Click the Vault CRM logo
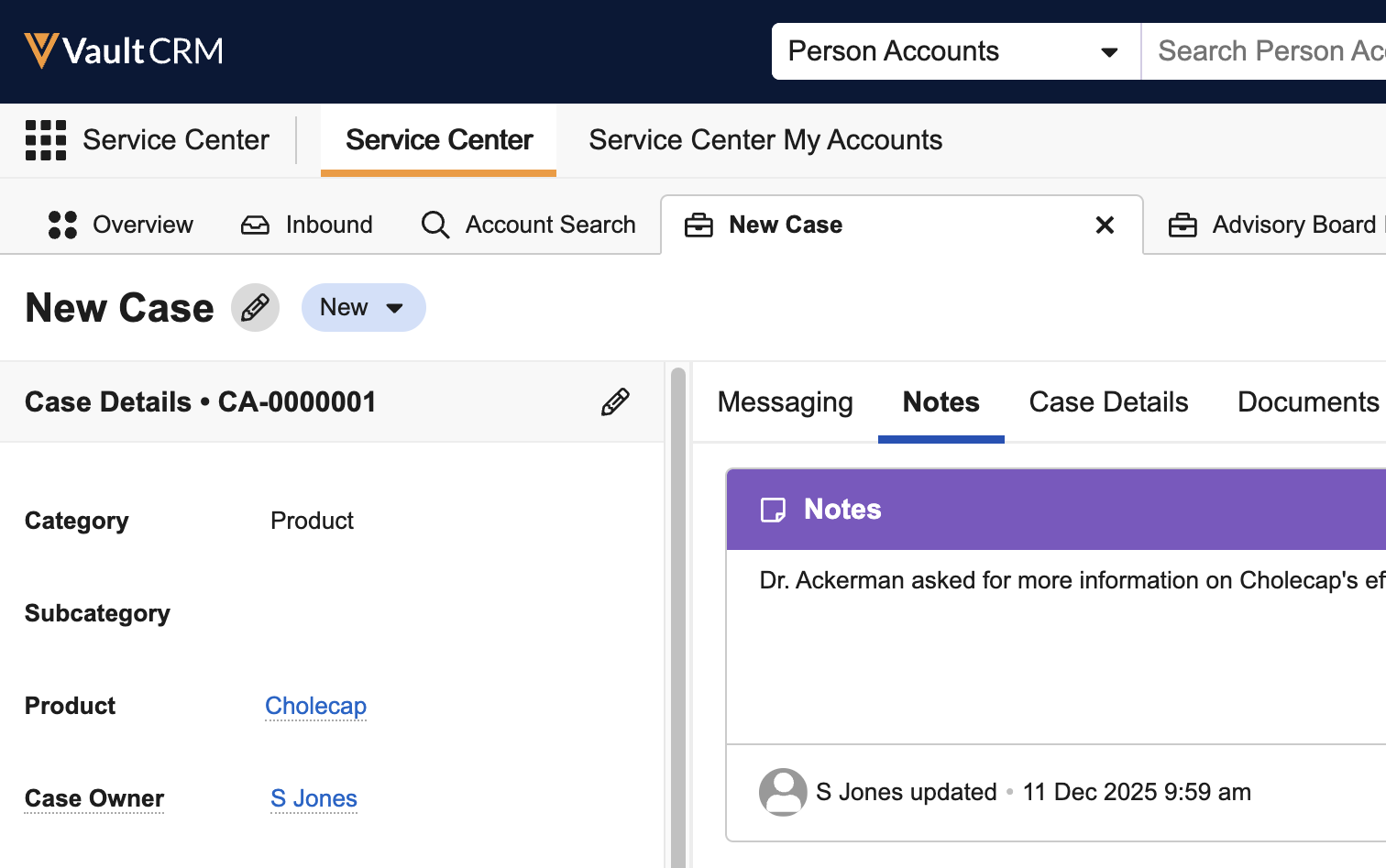1386x868 pixels. tap(124, 50)
